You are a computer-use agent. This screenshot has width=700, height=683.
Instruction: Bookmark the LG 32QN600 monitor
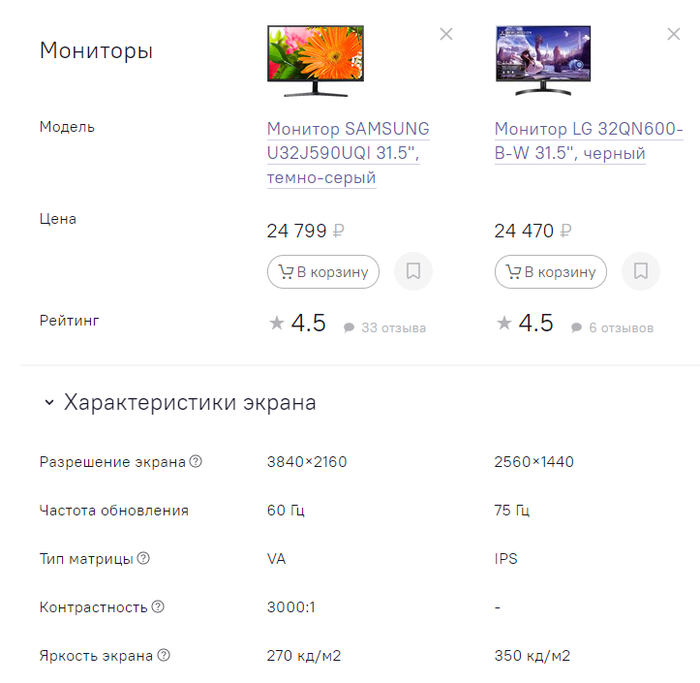[x=641, y=271]
